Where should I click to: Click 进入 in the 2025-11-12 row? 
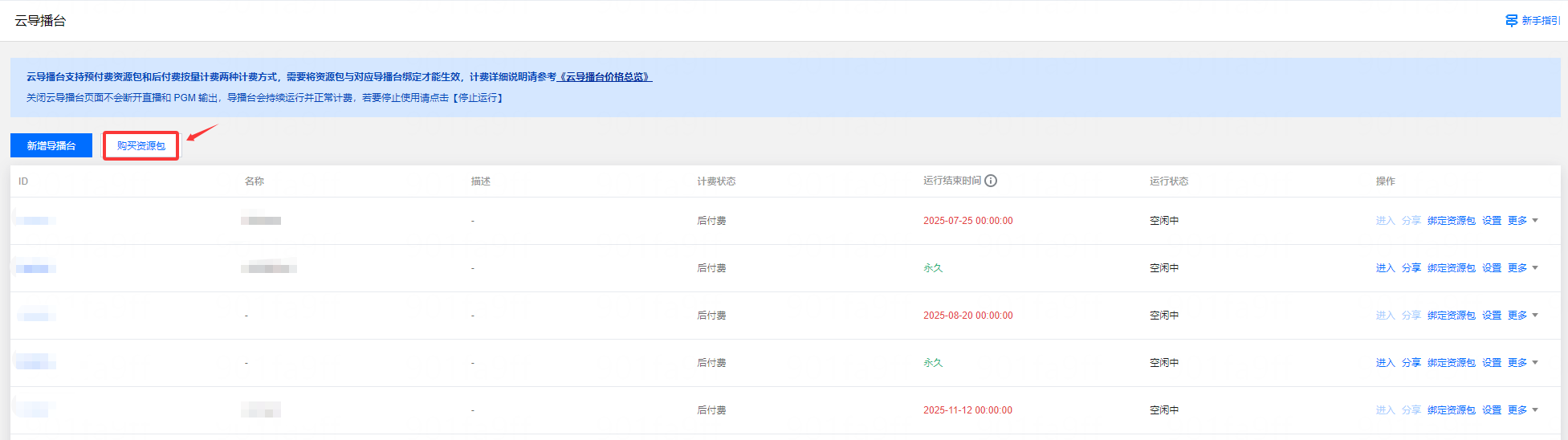click(x=1386, y=410)
